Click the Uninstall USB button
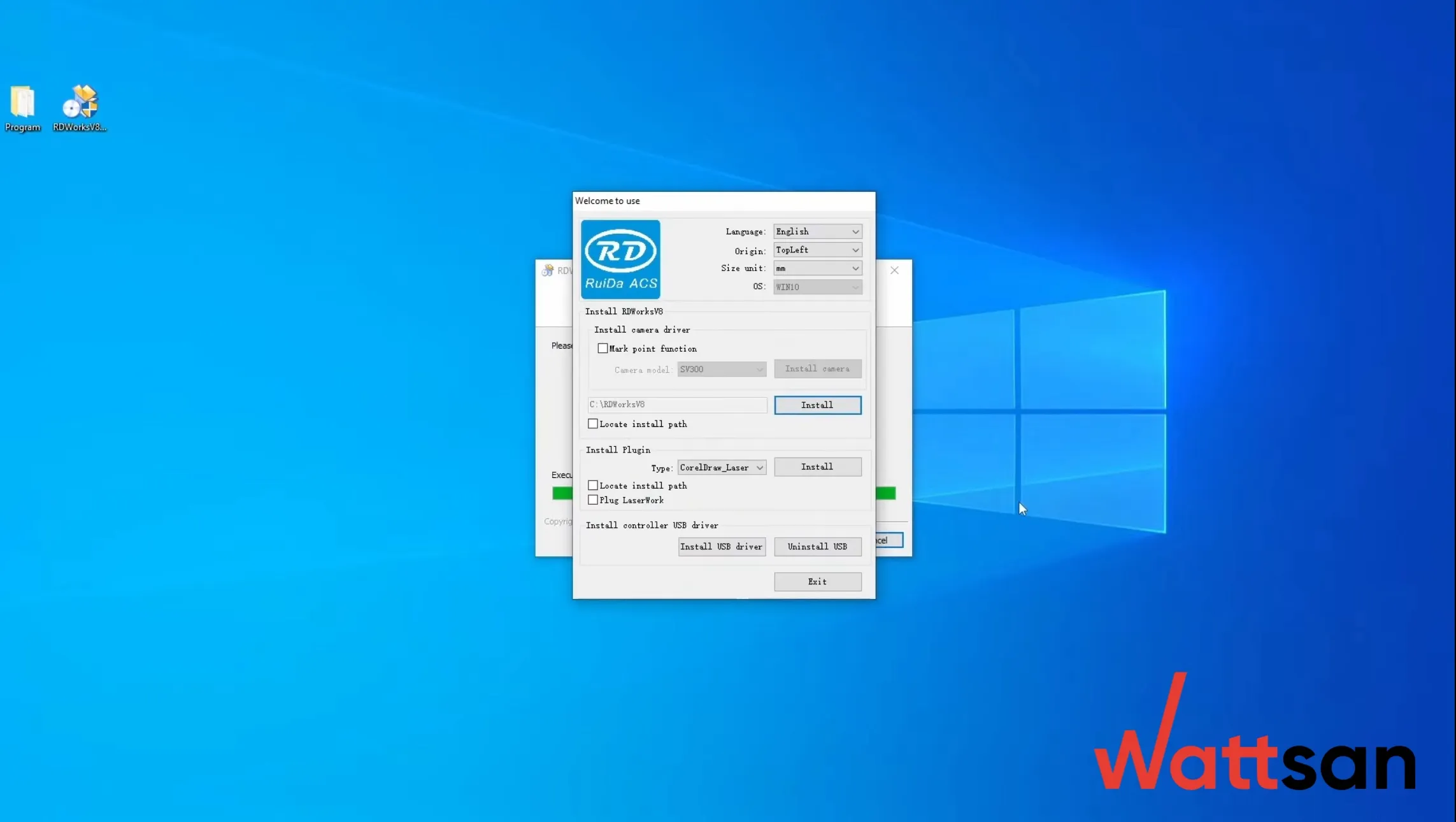Screen dimensions: 1456x822 (x=818, y=547)
